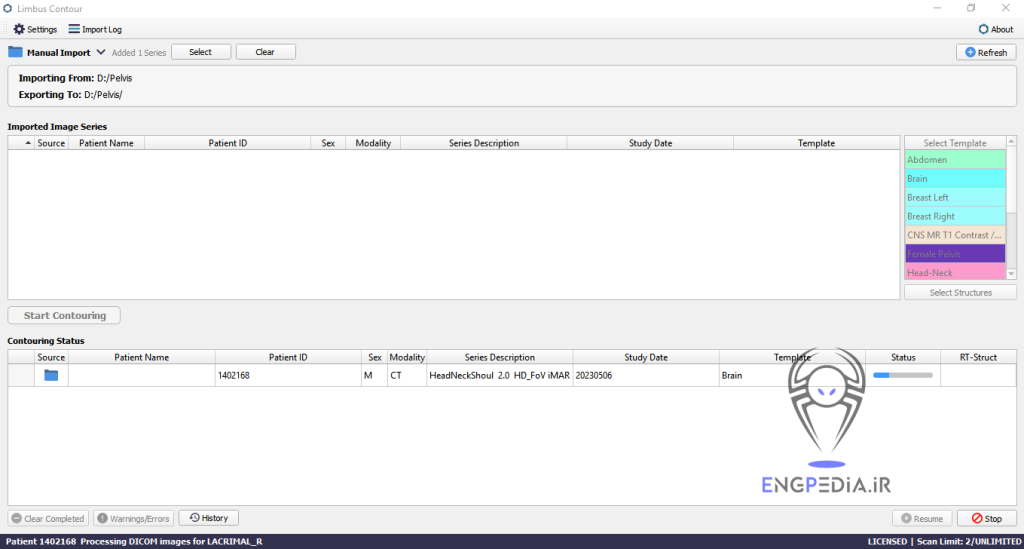Viewport: 1024px width, 549px height.
Task: Click the blue Manual Import folder icon
Action: click(x=15, y=52)
